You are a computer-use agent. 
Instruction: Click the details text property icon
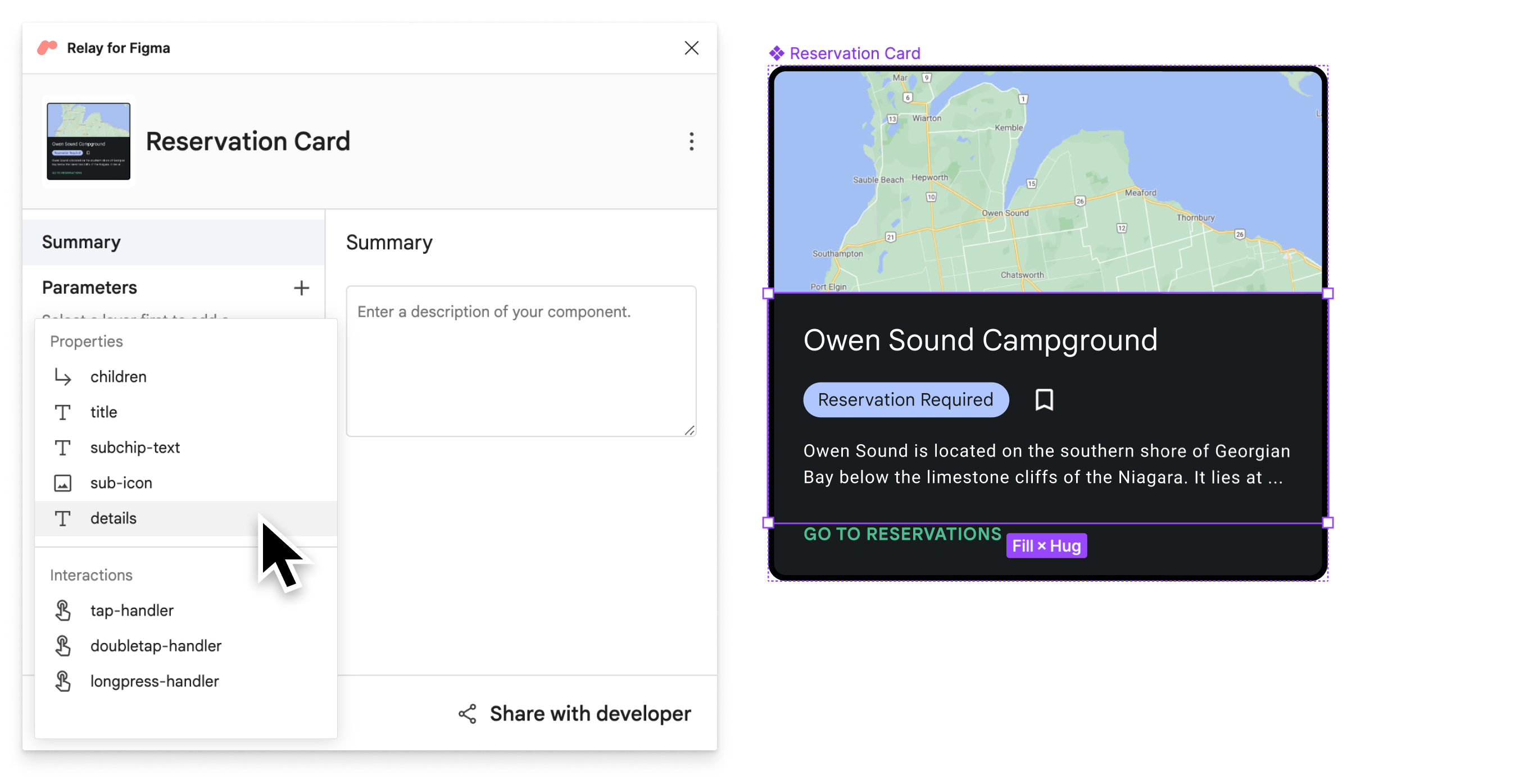click(x=63, y=518)
